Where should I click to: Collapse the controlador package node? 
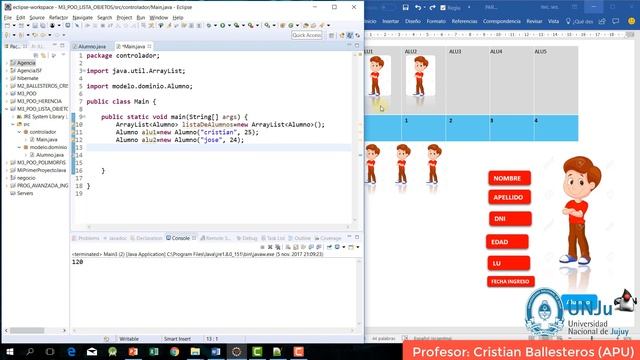19,132
